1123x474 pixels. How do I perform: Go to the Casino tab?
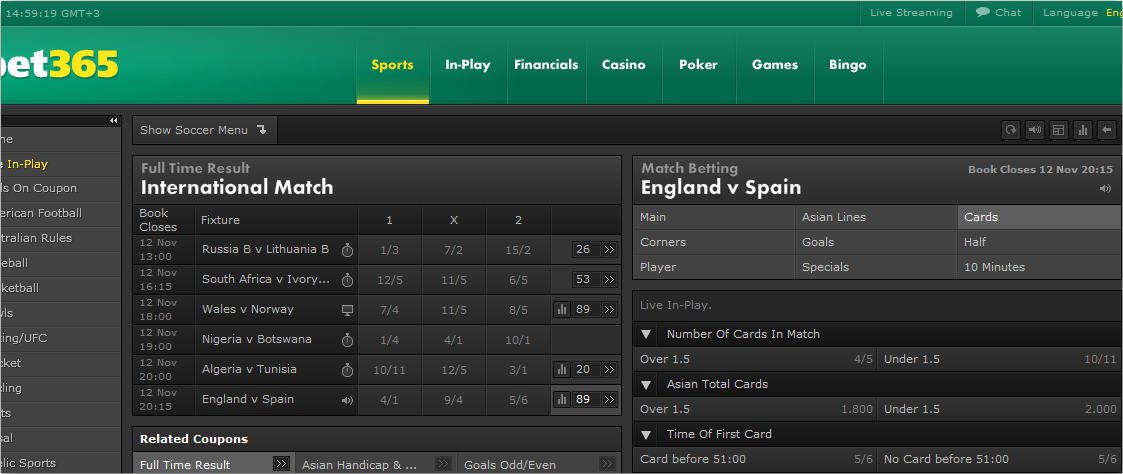click(x=623, y=65)
